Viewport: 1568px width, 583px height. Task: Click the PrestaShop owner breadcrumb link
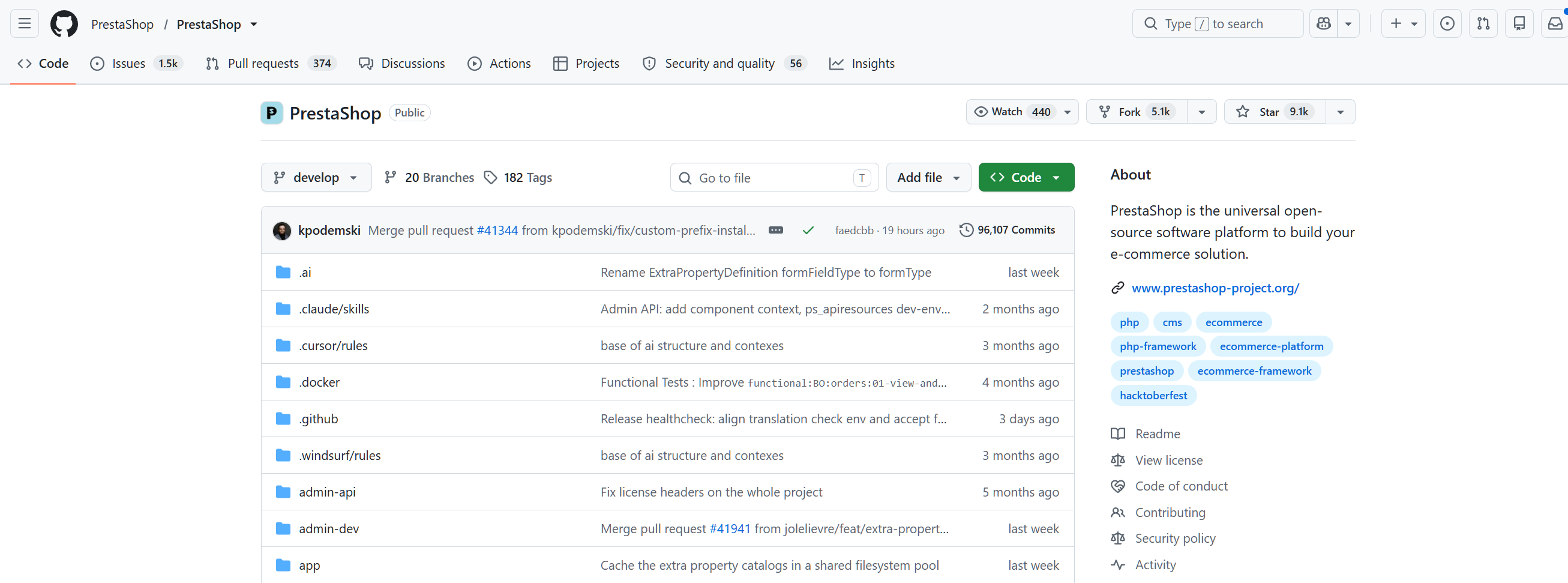[122, 25]
